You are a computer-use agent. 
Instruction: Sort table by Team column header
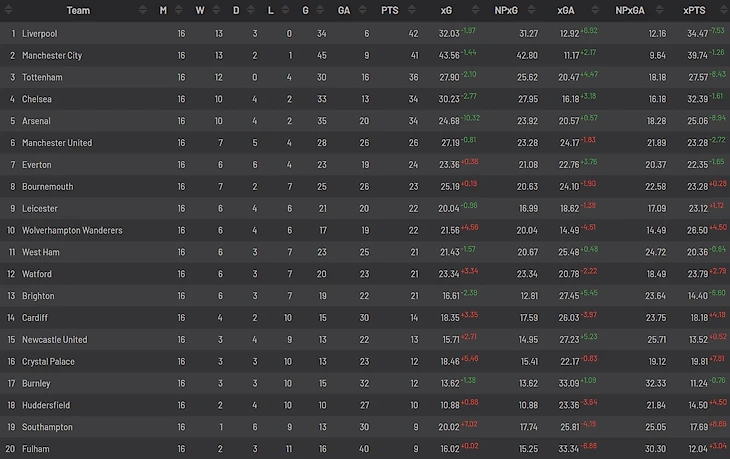coord(81,11)
